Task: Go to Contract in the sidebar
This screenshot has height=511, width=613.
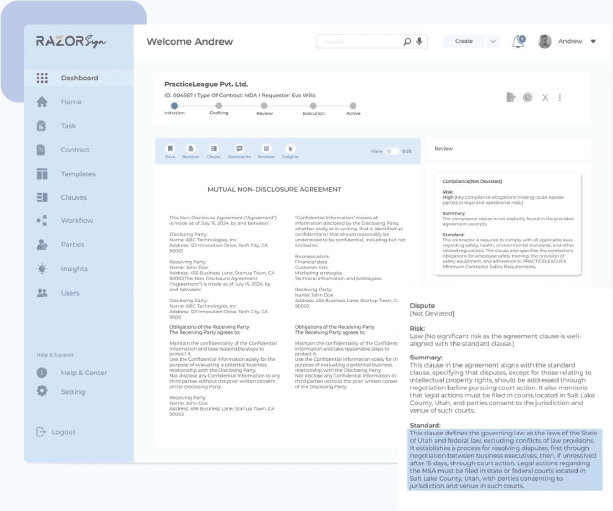Action: click(x=76, y=150)
